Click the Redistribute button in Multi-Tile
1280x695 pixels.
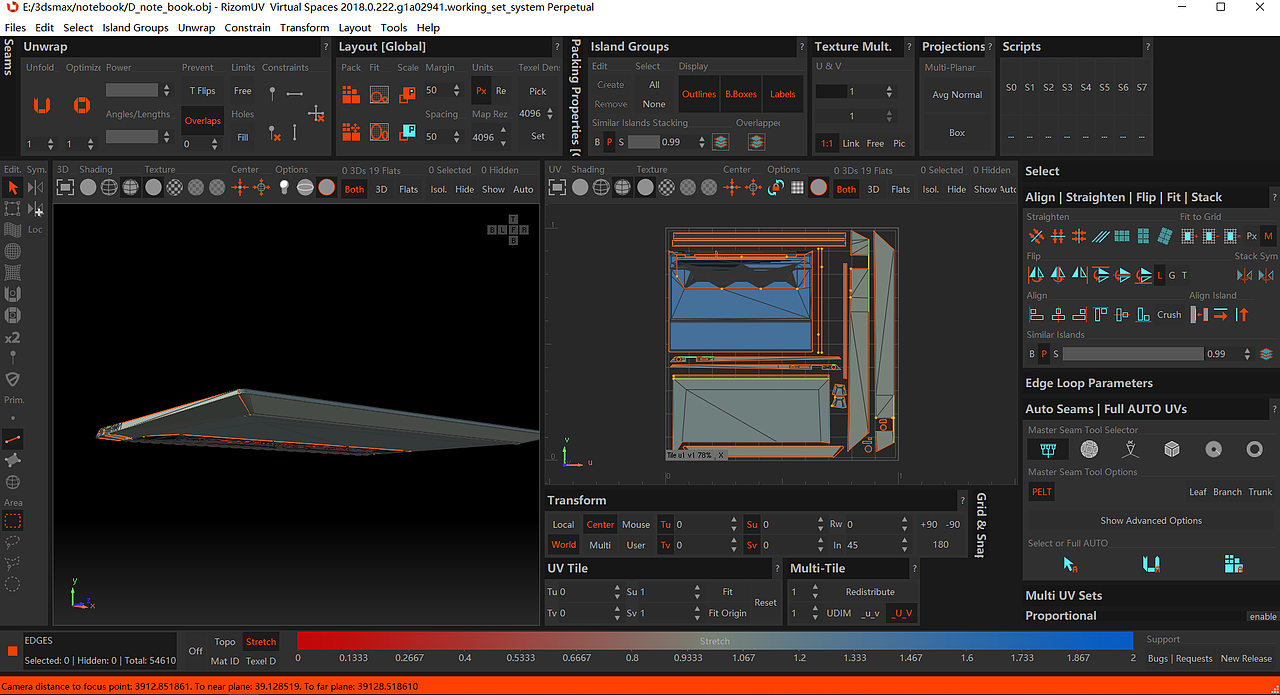pos(870,591)
